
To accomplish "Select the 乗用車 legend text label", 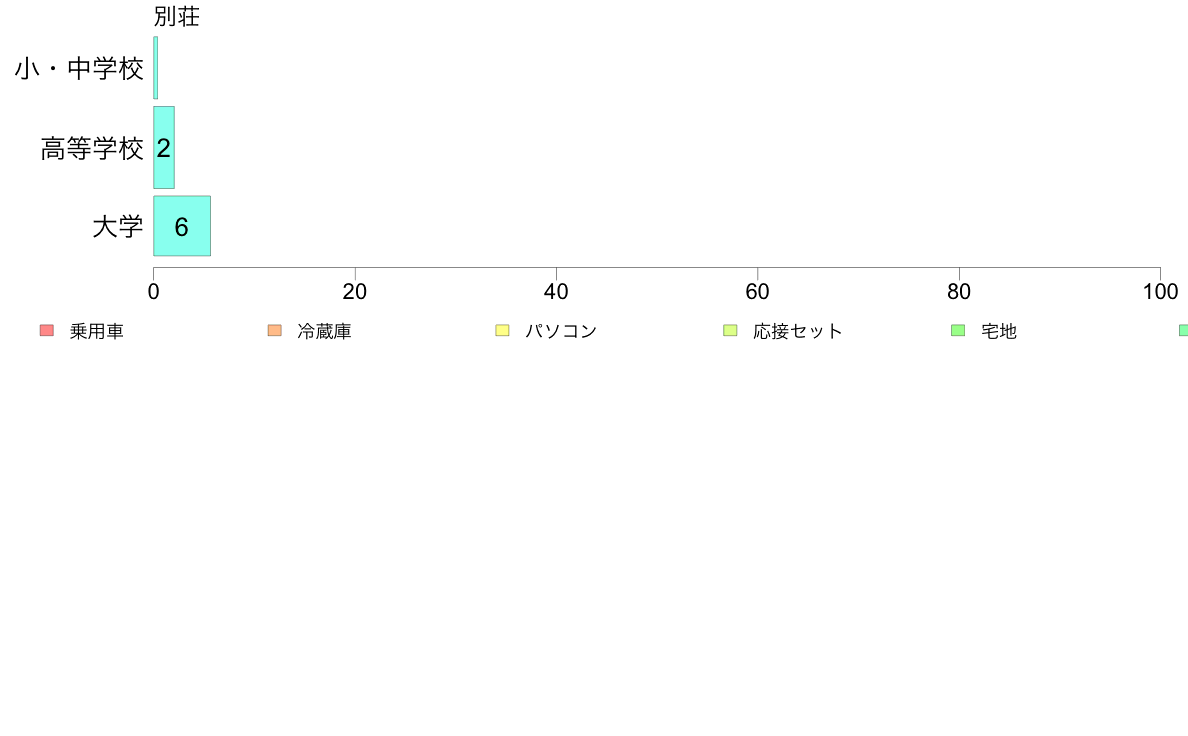I will coord(97,332).
